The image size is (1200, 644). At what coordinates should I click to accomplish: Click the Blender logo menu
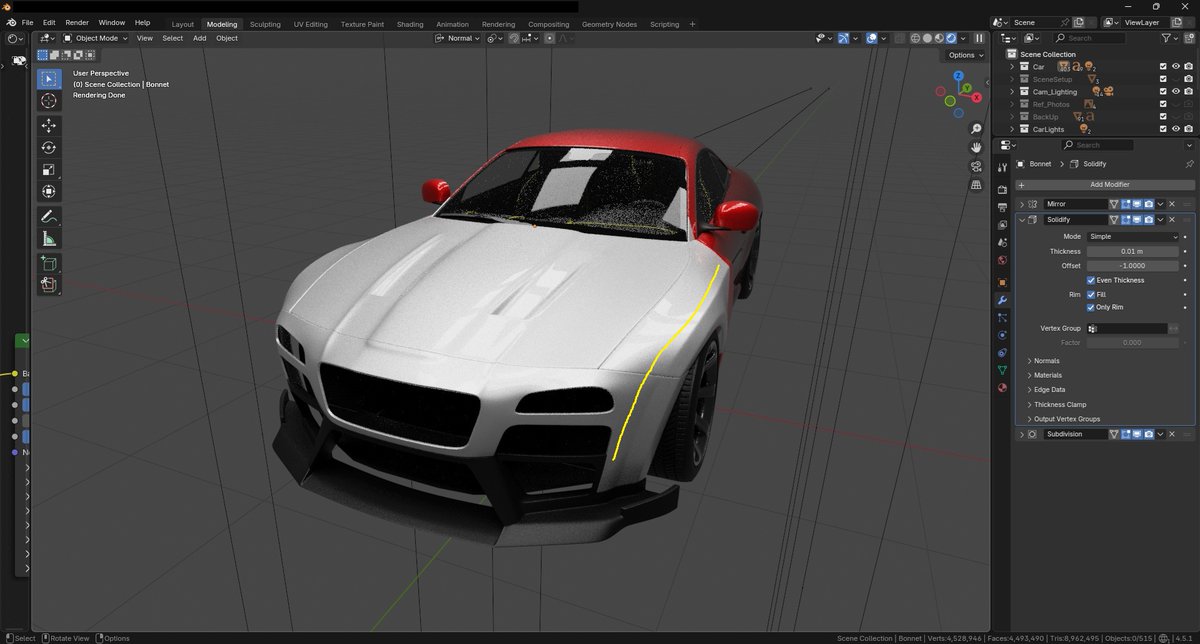11,22
